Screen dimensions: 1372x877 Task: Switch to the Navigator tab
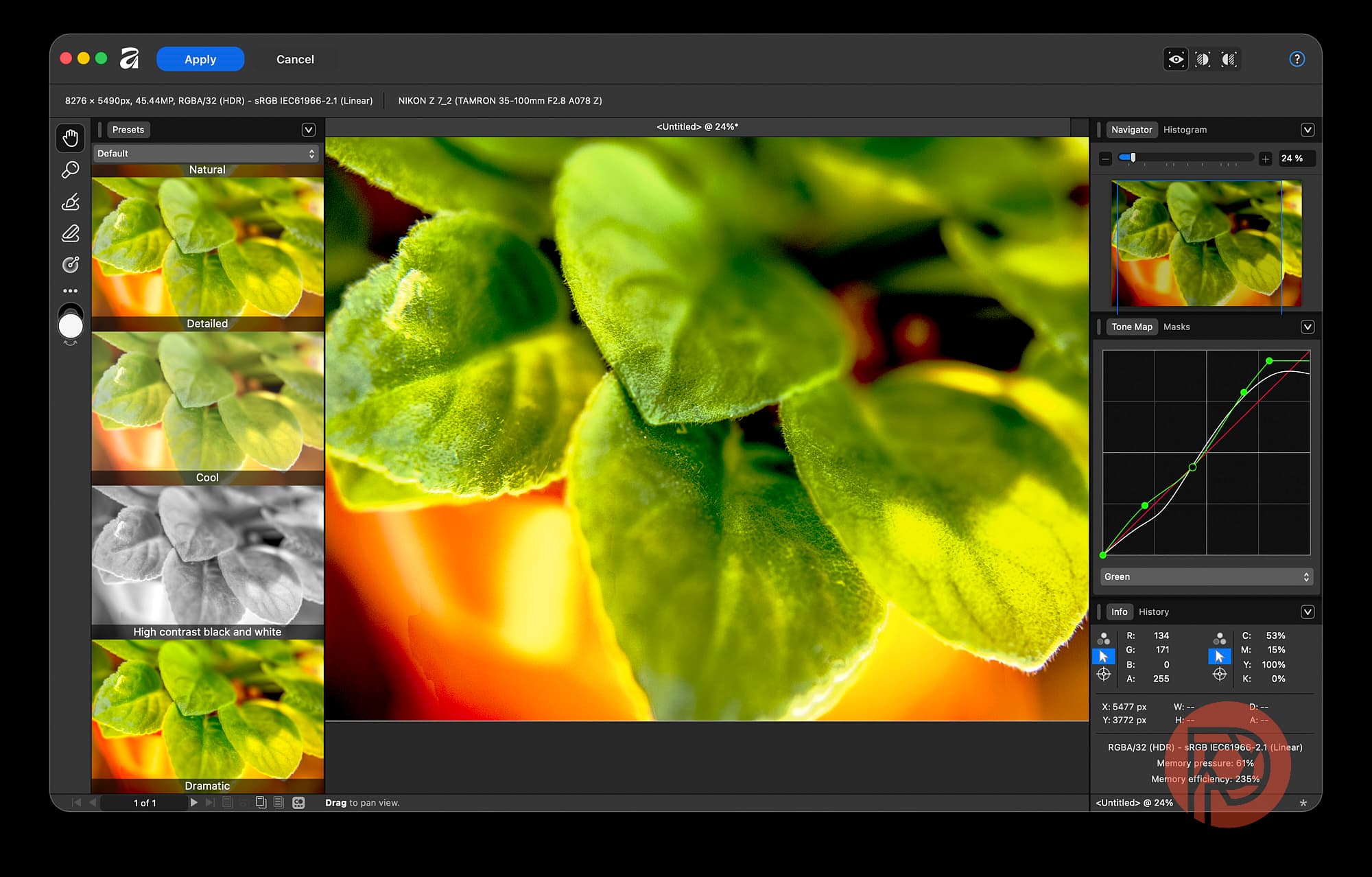[x=1131, y=130]
